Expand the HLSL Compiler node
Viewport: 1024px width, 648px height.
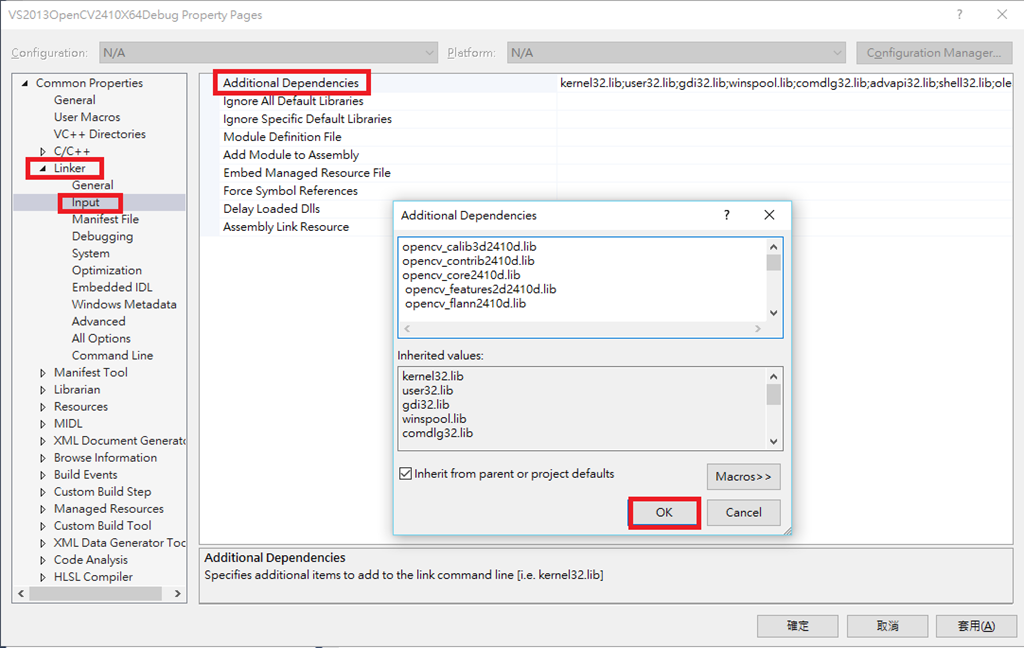click(43, 577)
